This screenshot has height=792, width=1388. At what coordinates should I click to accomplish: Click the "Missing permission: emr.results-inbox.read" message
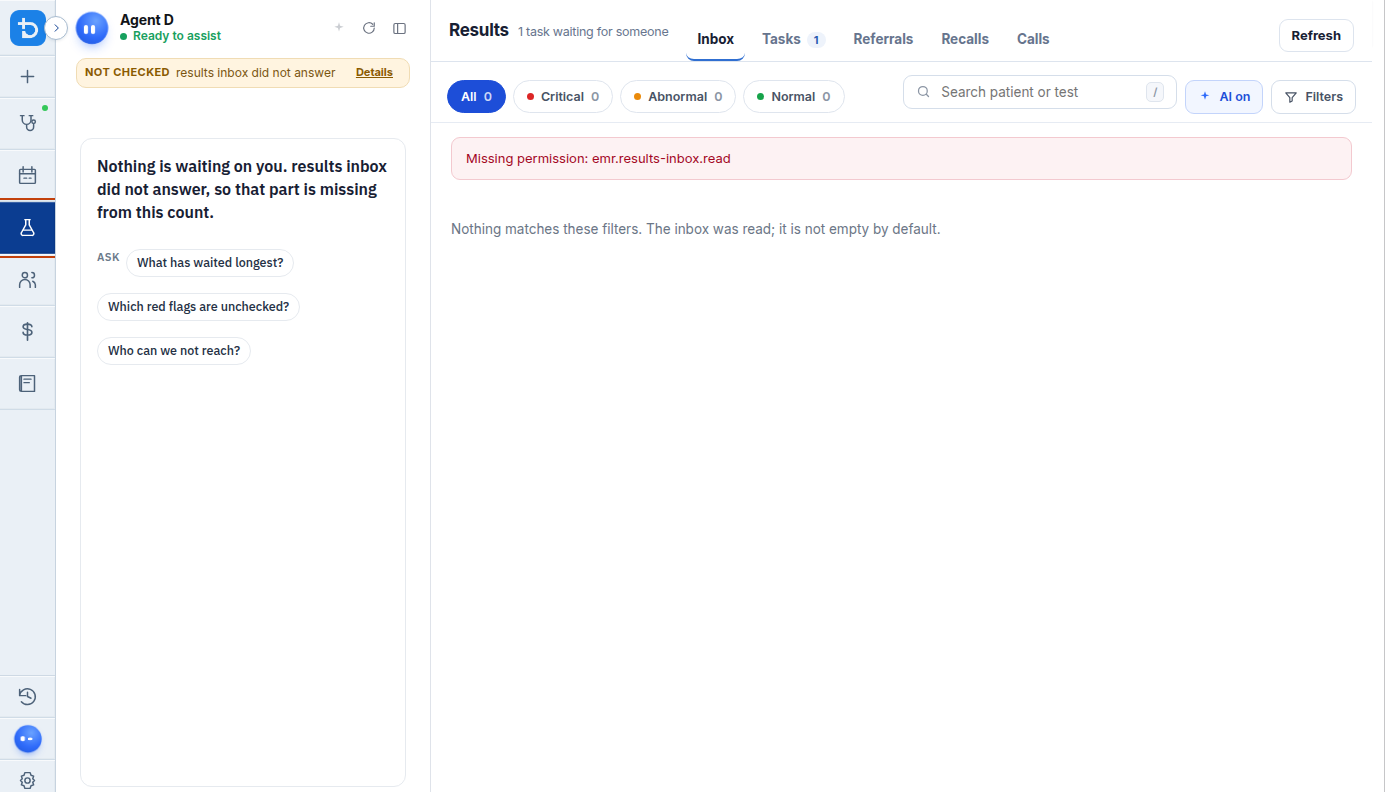[x=901, y=159]
